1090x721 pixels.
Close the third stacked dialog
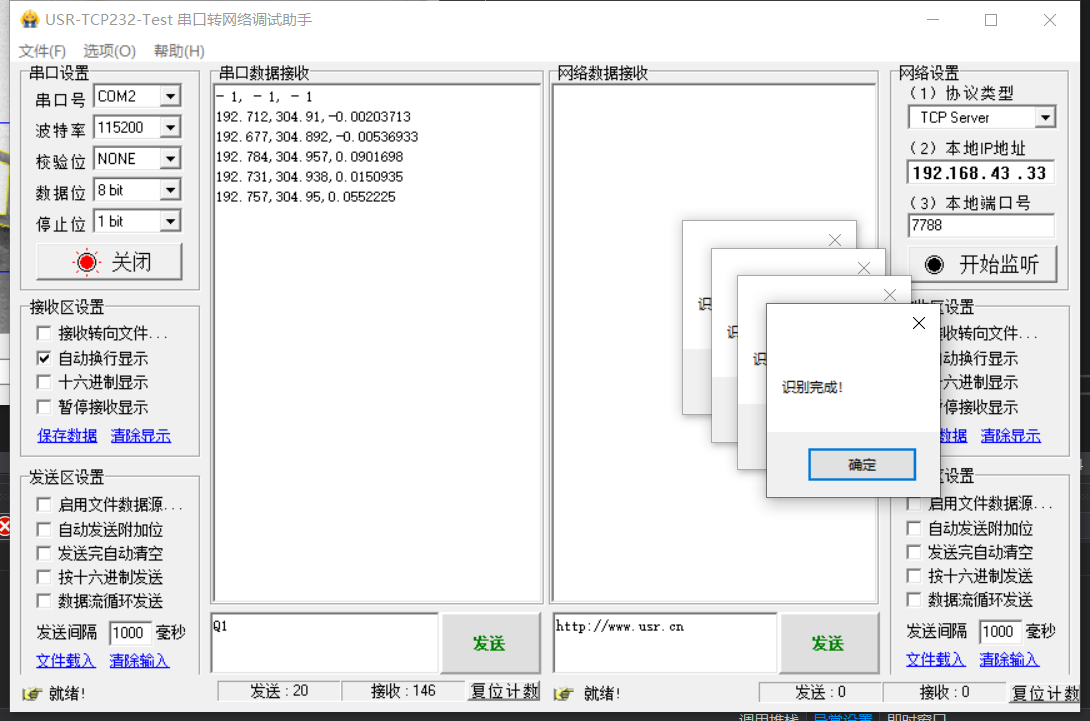click(863, 268)
